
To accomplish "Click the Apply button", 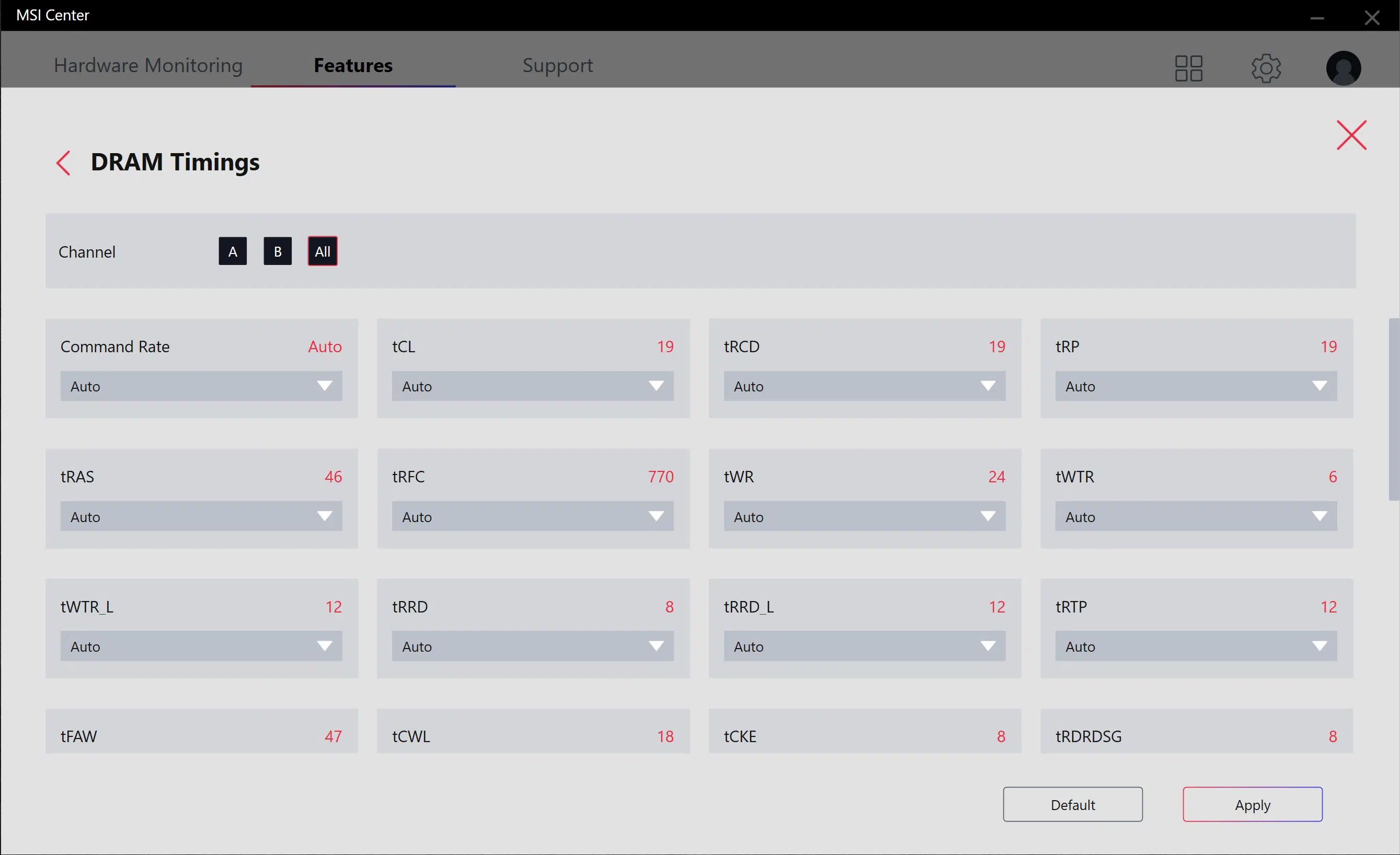I will point(1252,804).
